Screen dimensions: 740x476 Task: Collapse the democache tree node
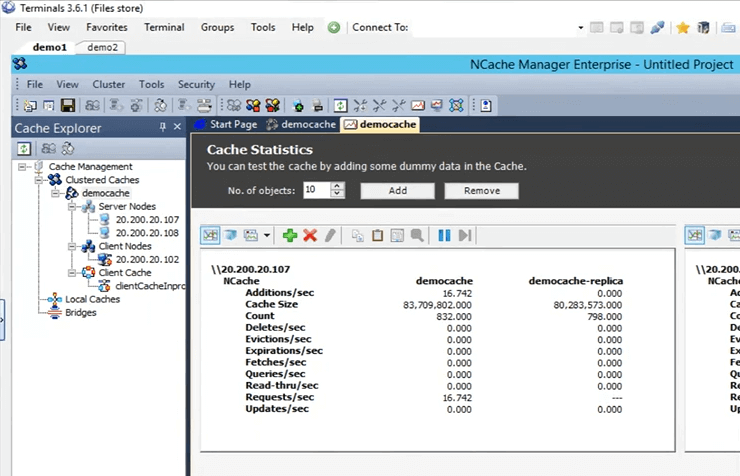(55, 193)
